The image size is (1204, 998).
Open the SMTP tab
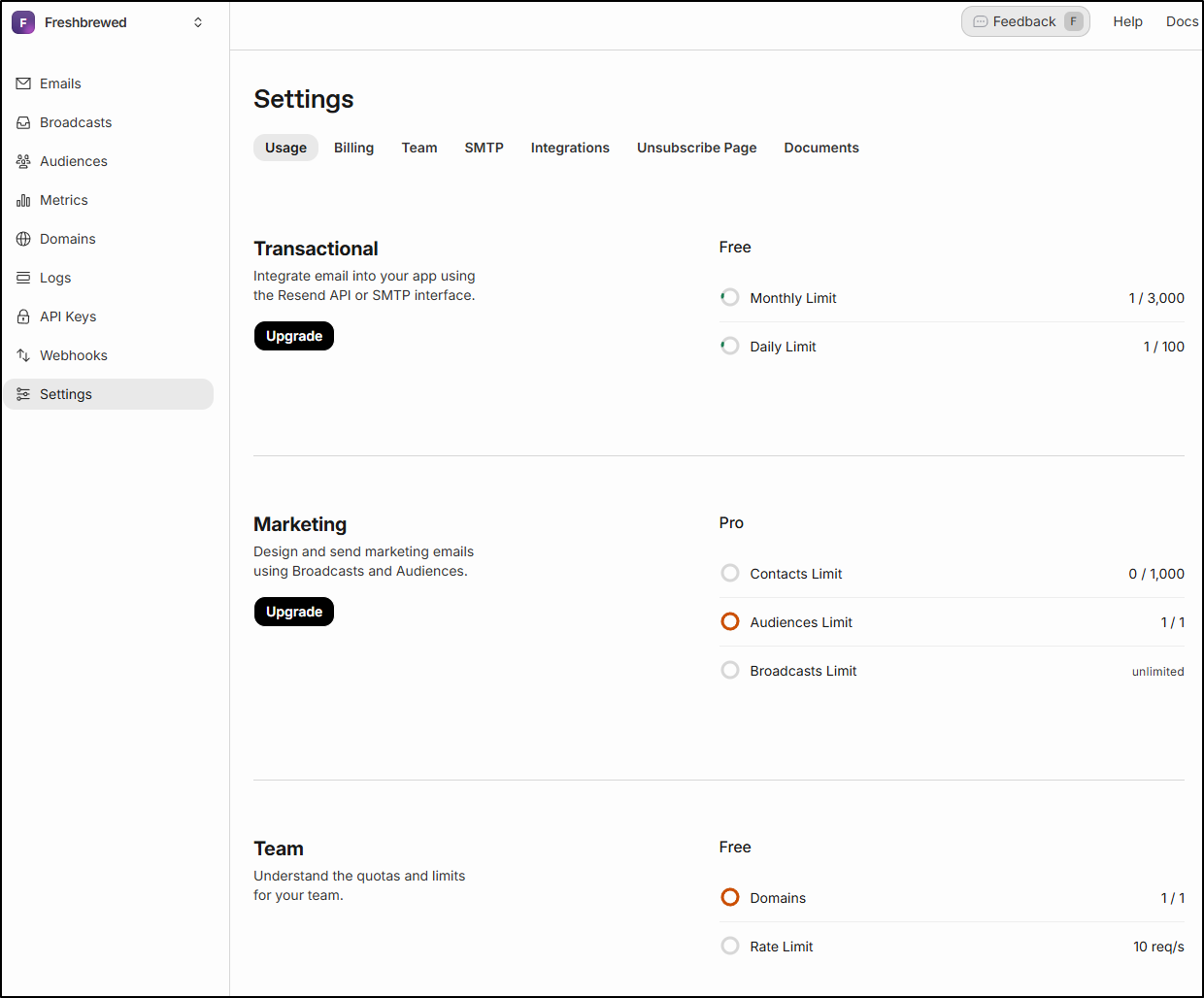click(484, 148)
